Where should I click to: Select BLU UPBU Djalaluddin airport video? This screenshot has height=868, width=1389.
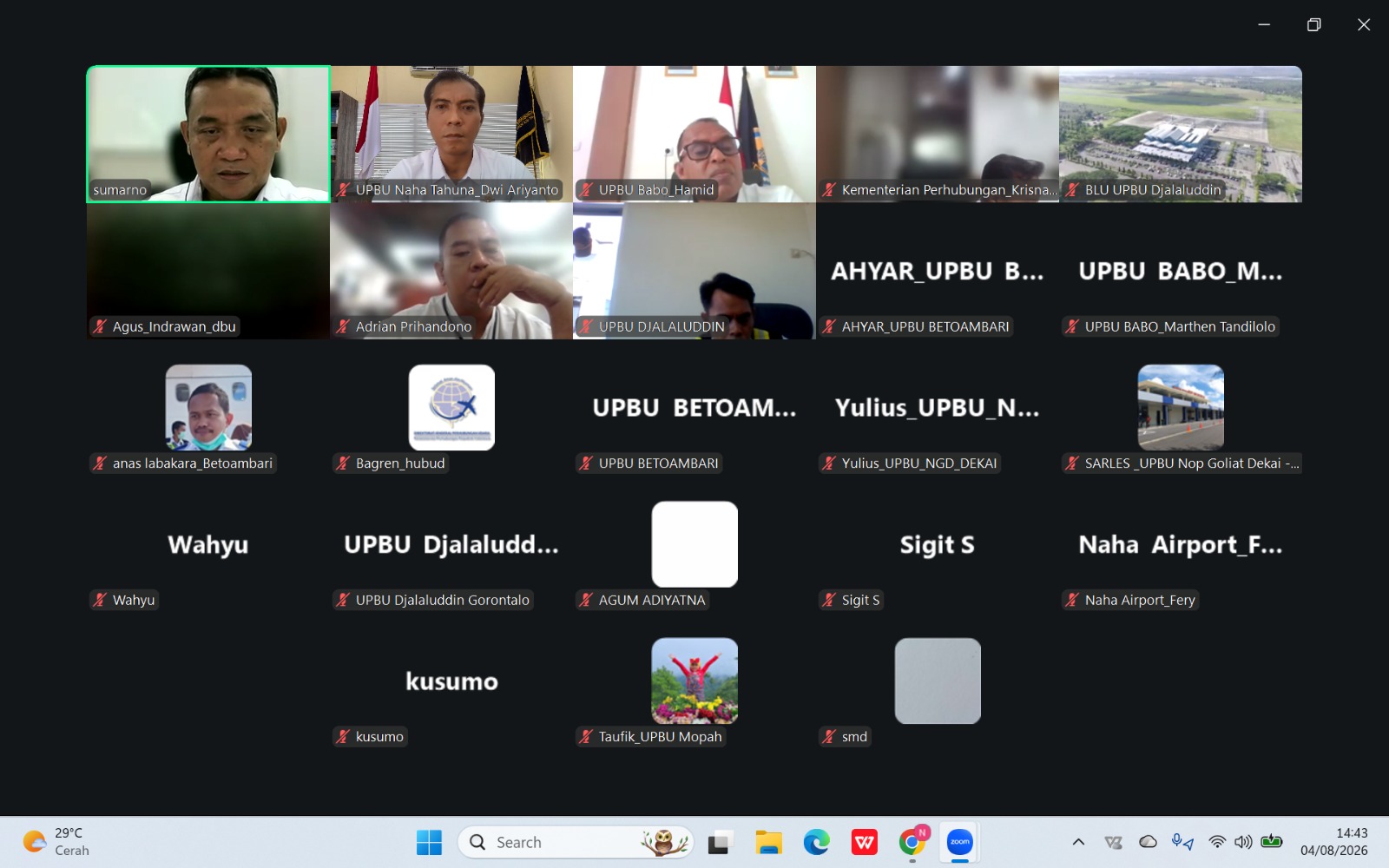tap(1181, 135)
